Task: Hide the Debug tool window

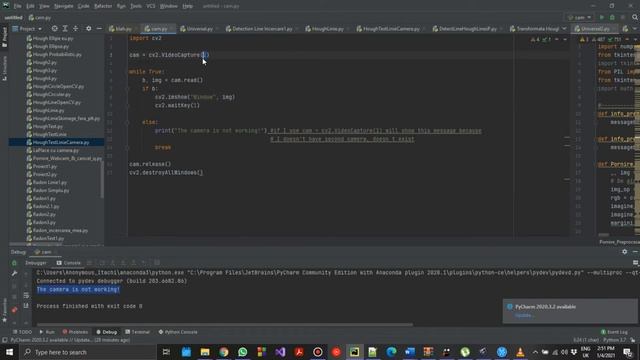Action: [635, 252]
